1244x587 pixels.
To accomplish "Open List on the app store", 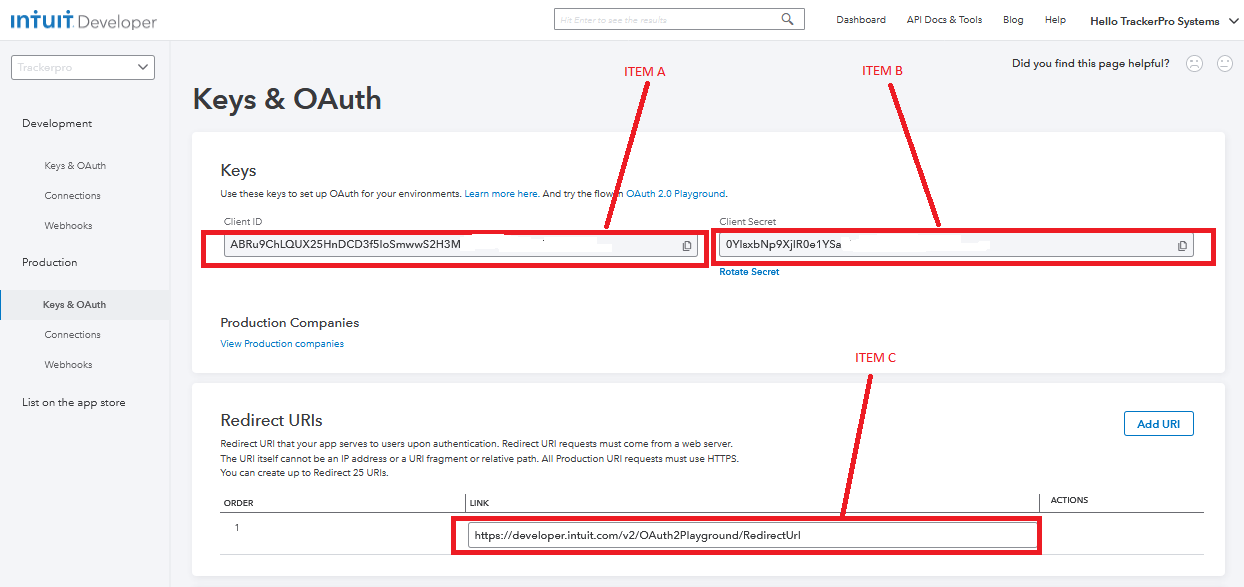I will pos(74,403).
